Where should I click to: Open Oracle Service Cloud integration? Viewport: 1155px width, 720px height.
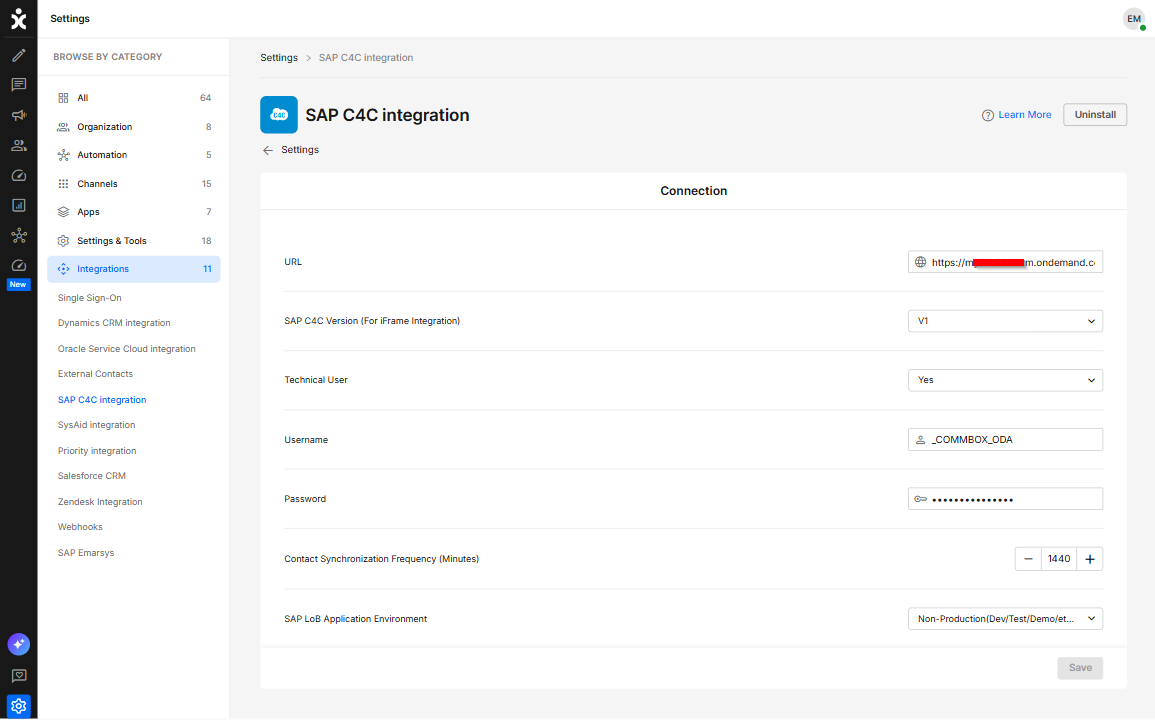pos(127,349)
